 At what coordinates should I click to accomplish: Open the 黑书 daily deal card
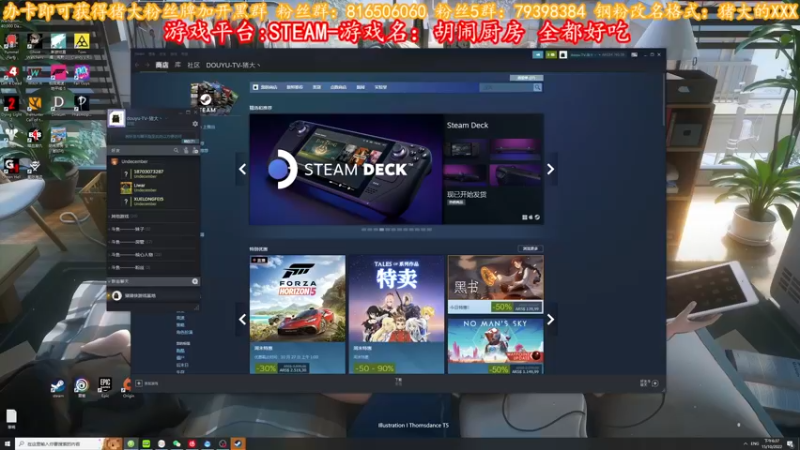pyautogui.click(x=495, y=284)
